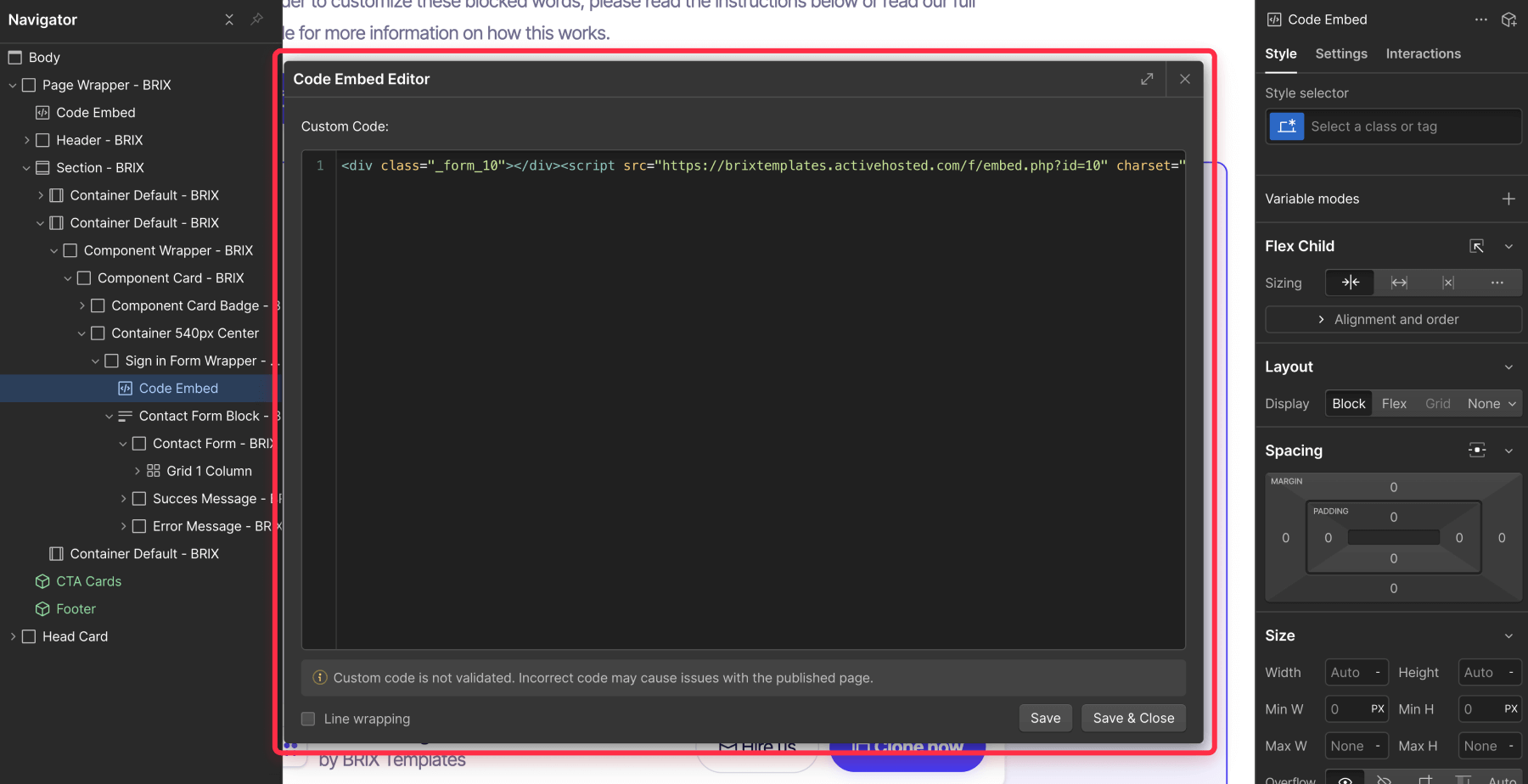Click Save & Close button
This screenshot has width=1528, height=784.
[x=1133, y=718]
